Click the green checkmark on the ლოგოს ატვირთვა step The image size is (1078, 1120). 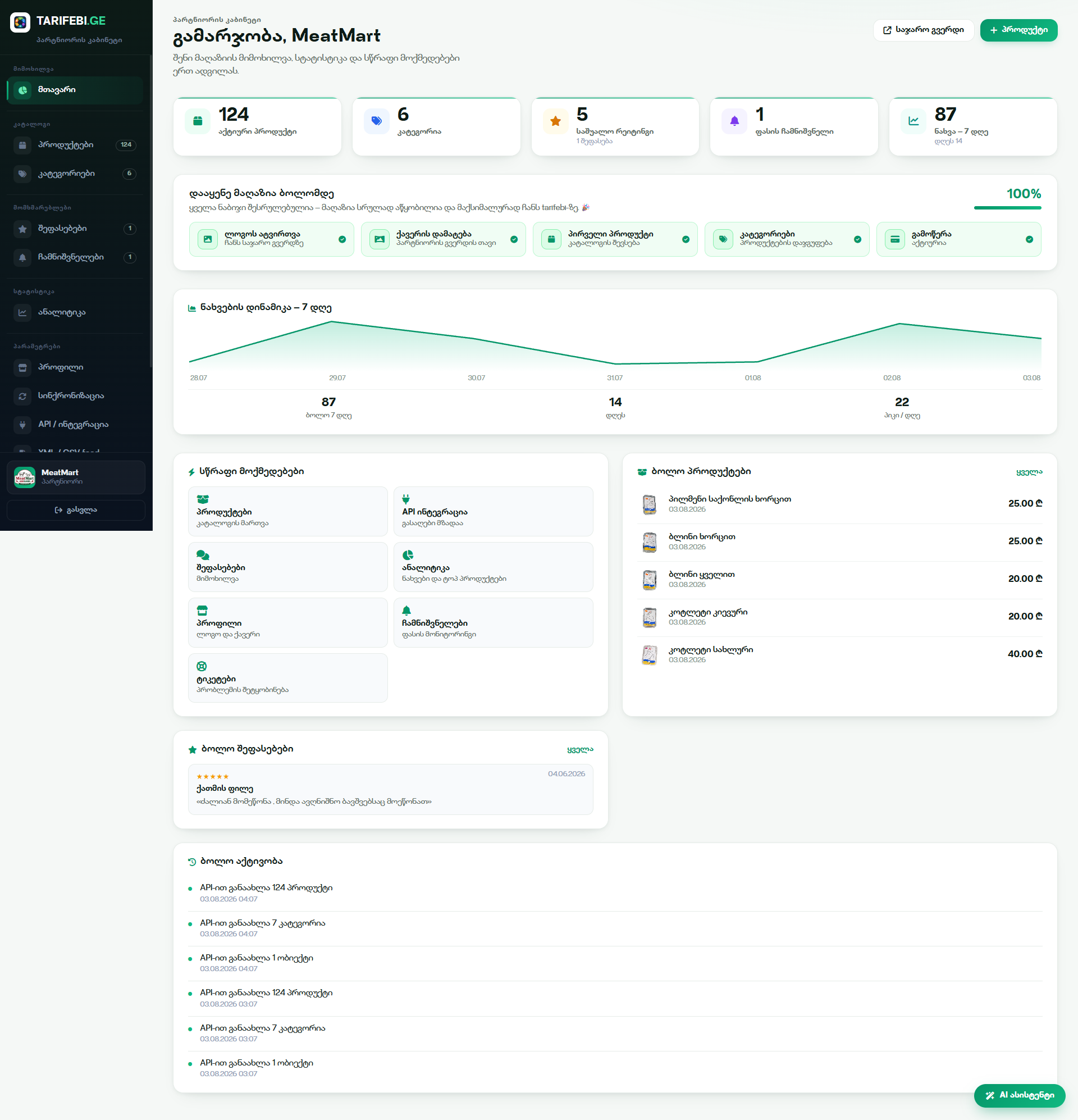(342, 239)
